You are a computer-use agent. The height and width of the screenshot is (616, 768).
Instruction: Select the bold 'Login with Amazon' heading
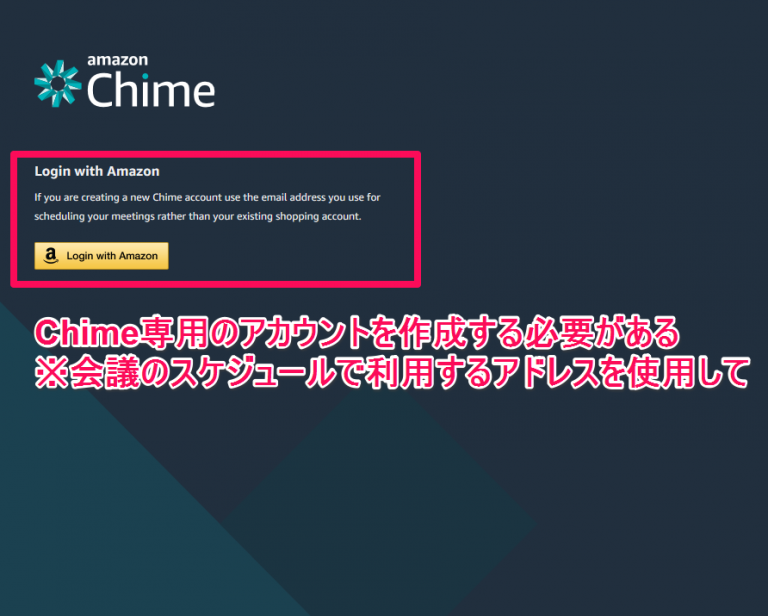tap(97, 171)
